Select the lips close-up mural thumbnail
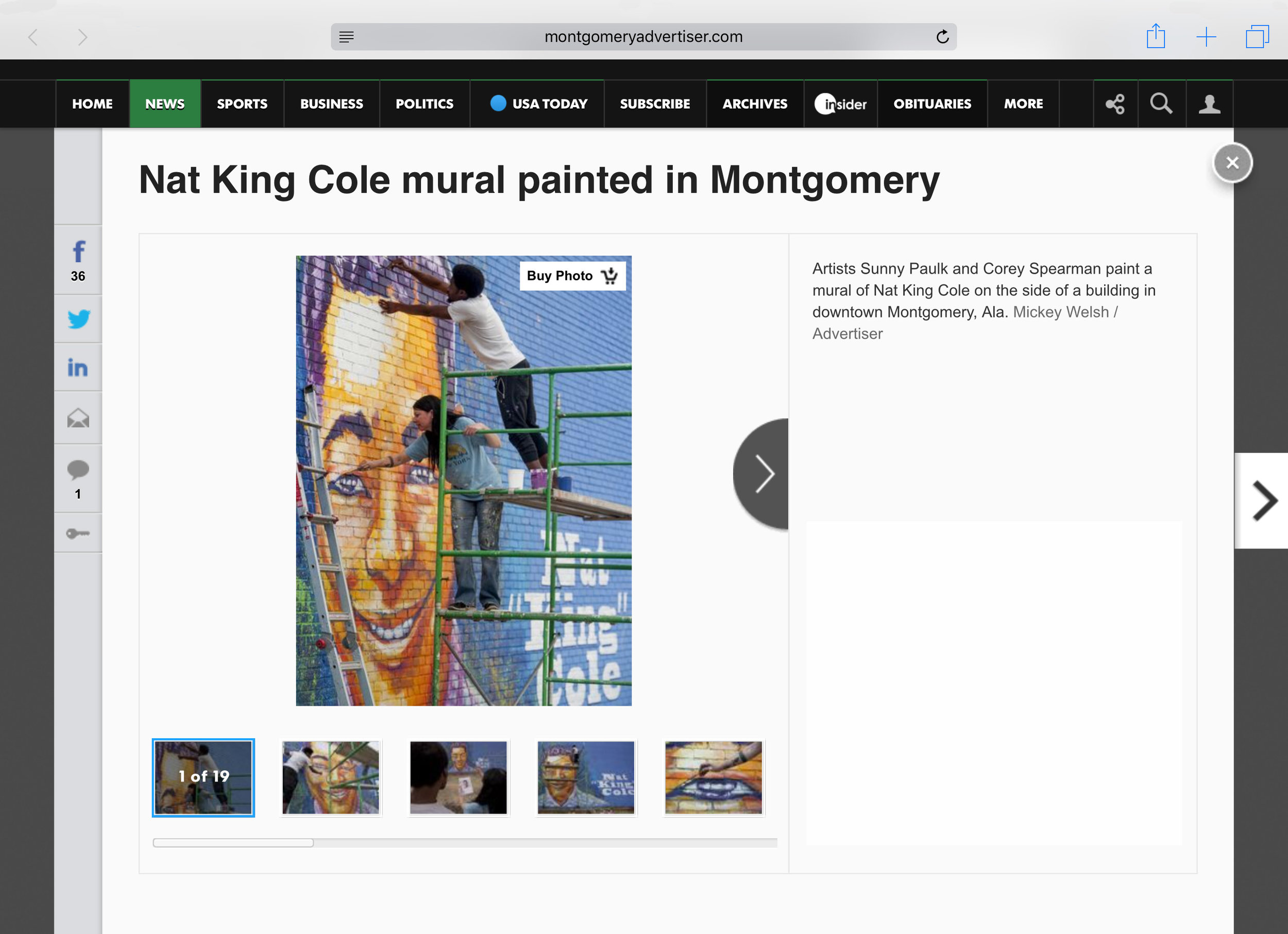 713,777
